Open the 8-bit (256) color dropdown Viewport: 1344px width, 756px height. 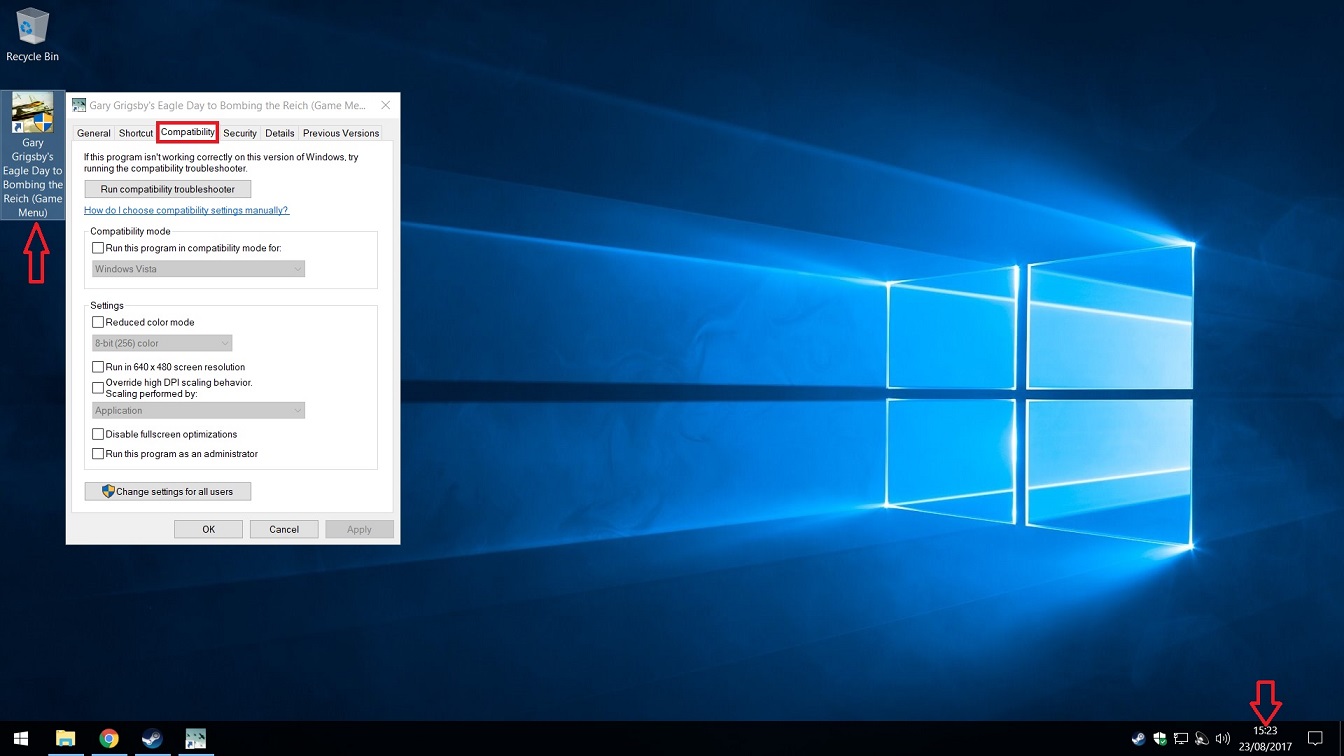162,343
